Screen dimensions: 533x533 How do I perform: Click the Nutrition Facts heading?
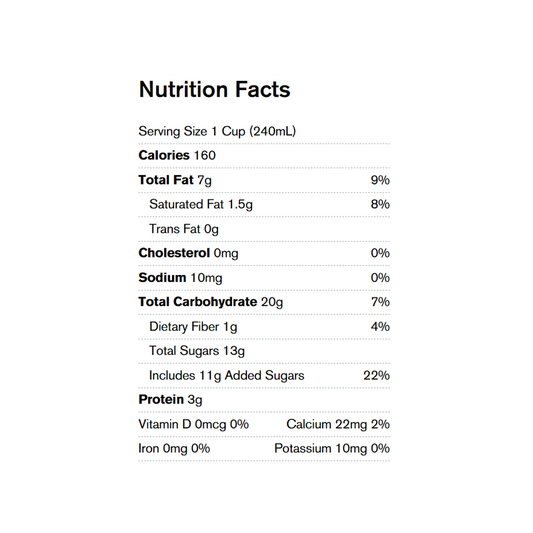214,89
